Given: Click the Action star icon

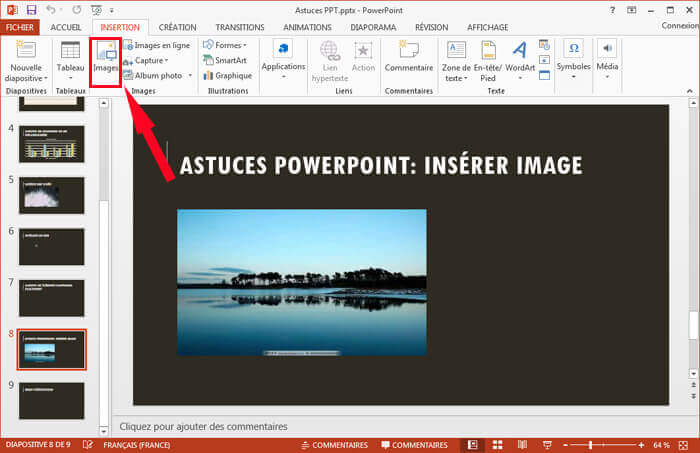Looking at the screenshot, I should [x=363, y=50].
